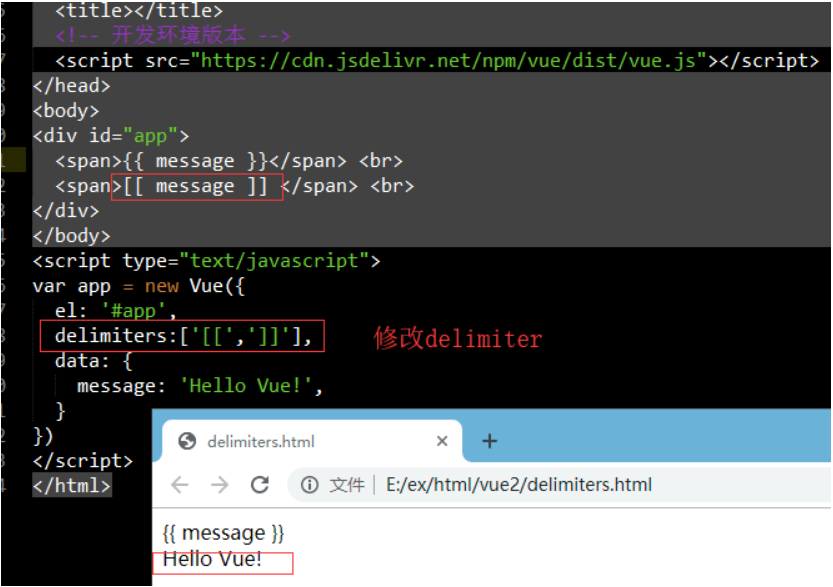
Task: Click the closing </body> tag line
Action: 72,236
